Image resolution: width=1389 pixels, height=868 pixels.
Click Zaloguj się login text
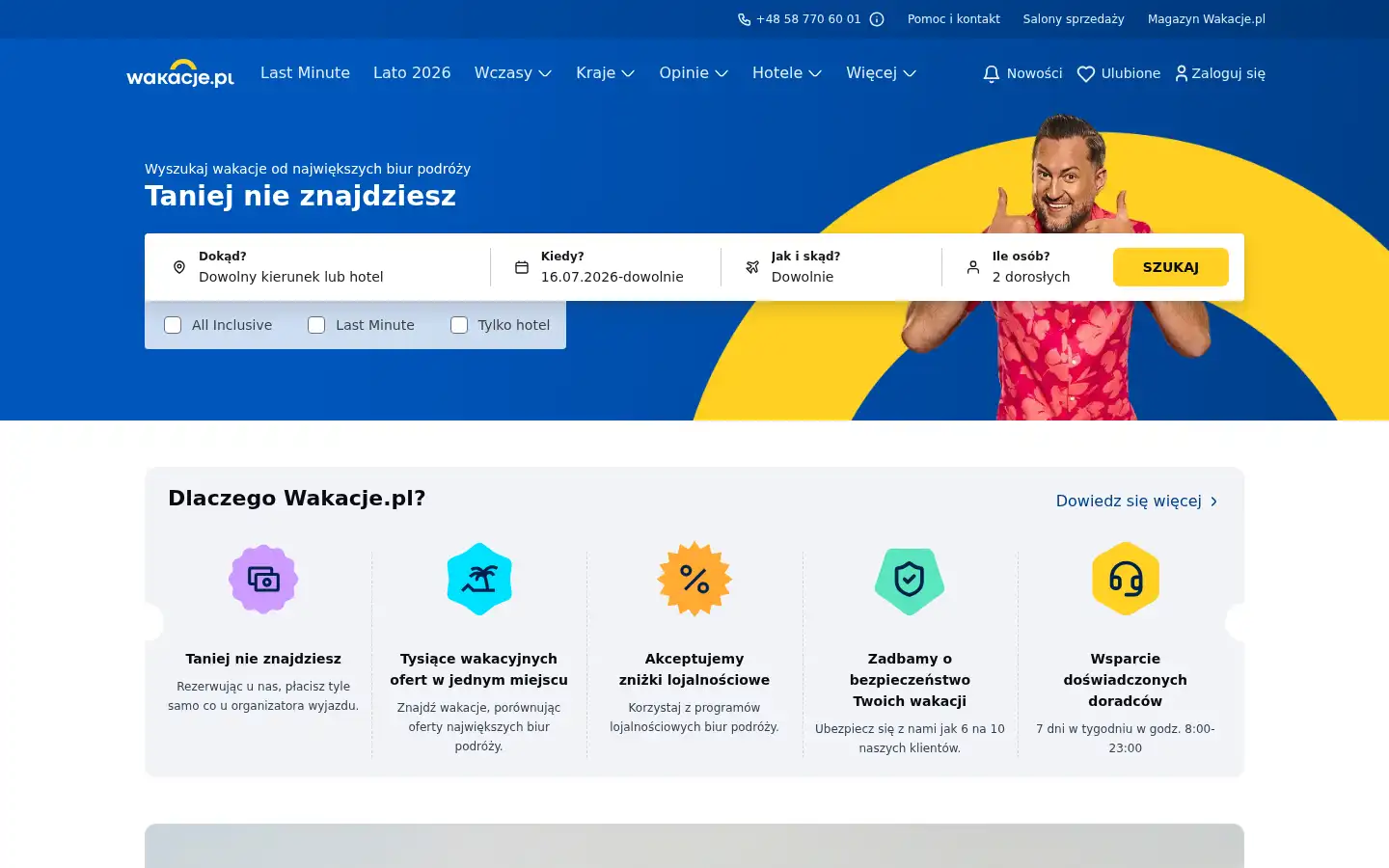[1228, 73]
